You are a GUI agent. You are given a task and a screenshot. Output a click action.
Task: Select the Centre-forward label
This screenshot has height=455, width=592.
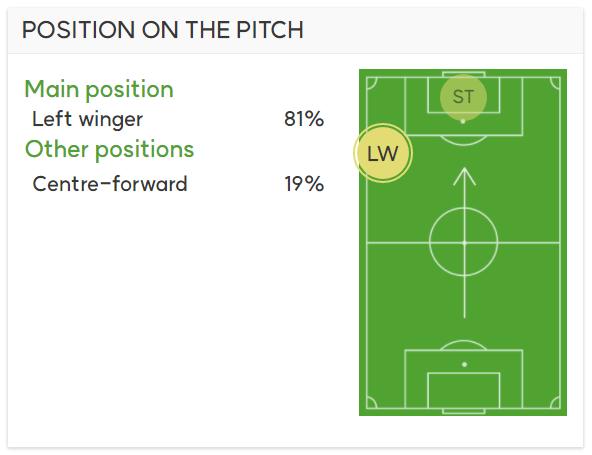pos(110,184)
